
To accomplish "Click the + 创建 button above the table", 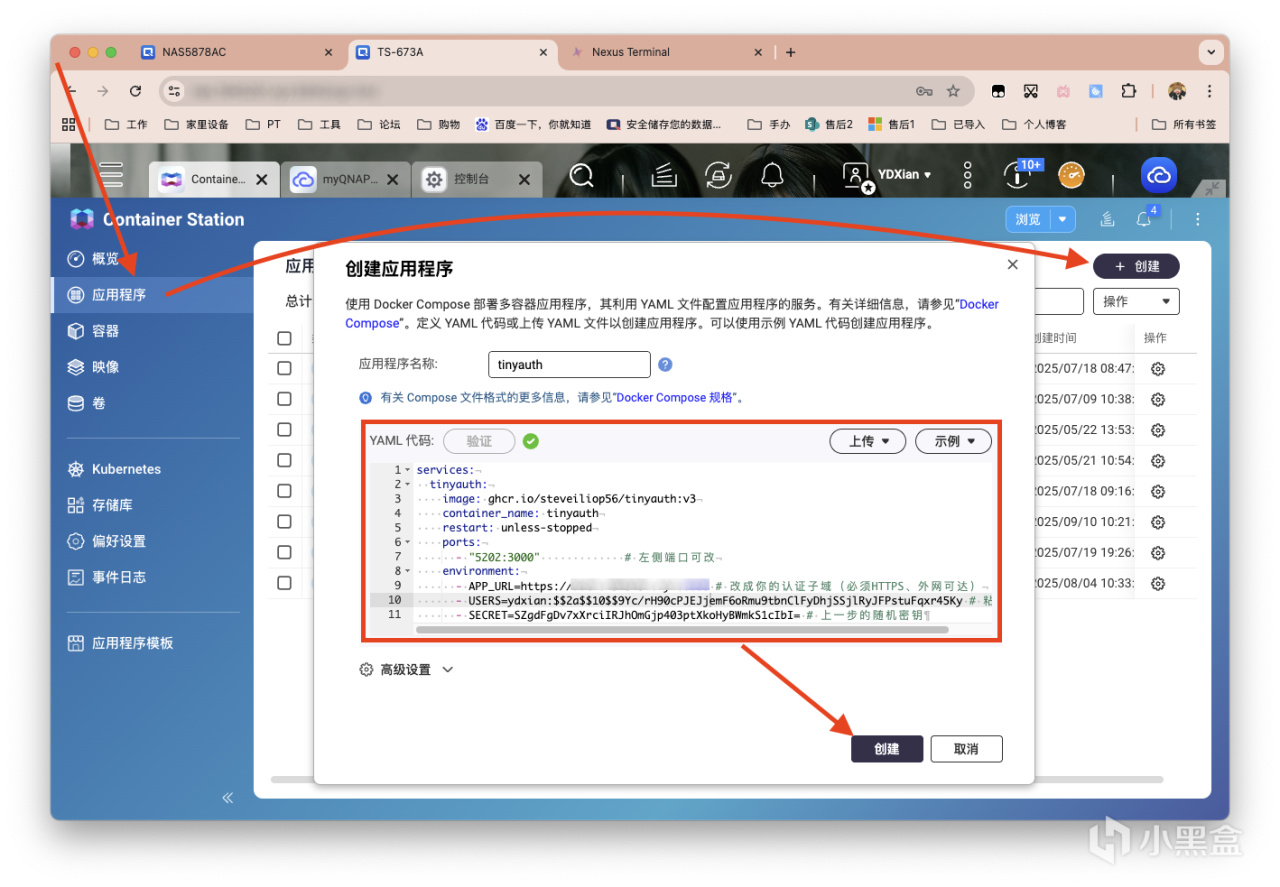I will (x=1136, y=266).
